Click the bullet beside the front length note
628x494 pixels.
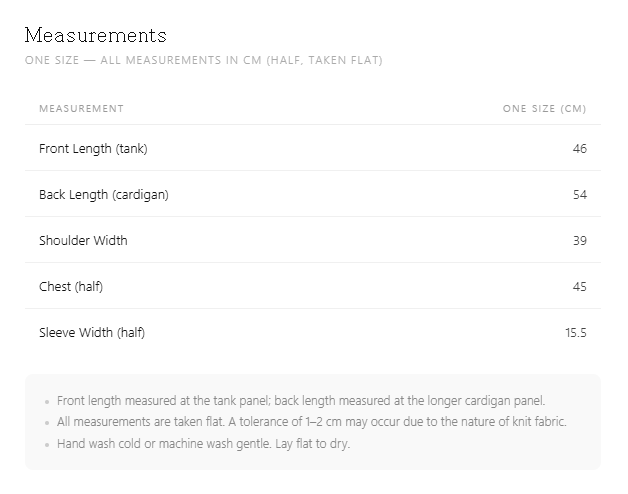point(47,401)
